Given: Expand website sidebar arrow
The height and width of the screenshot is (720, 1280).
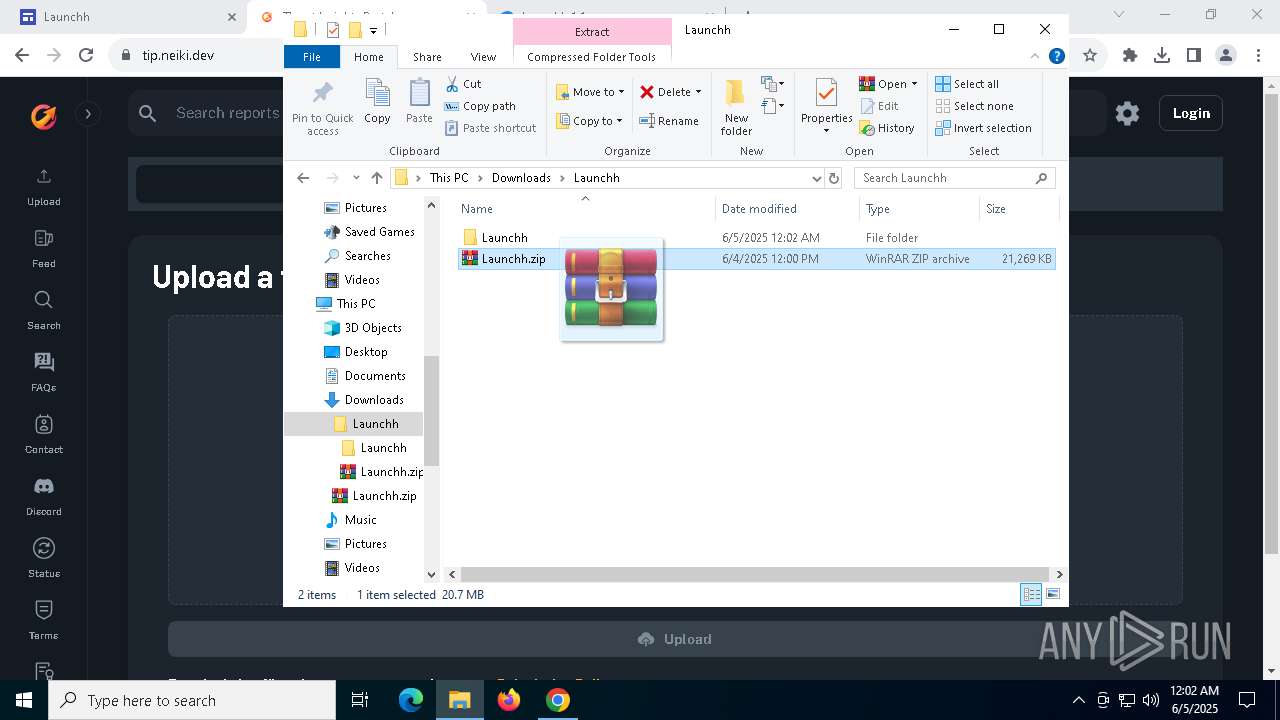Looking at the screenshot, I should click(88, 113).
